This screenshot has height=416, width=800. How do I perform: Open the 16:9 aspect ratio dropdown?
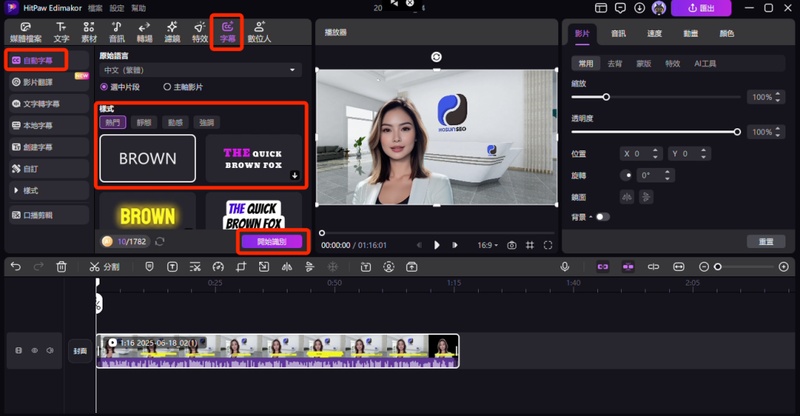point(486,245)
